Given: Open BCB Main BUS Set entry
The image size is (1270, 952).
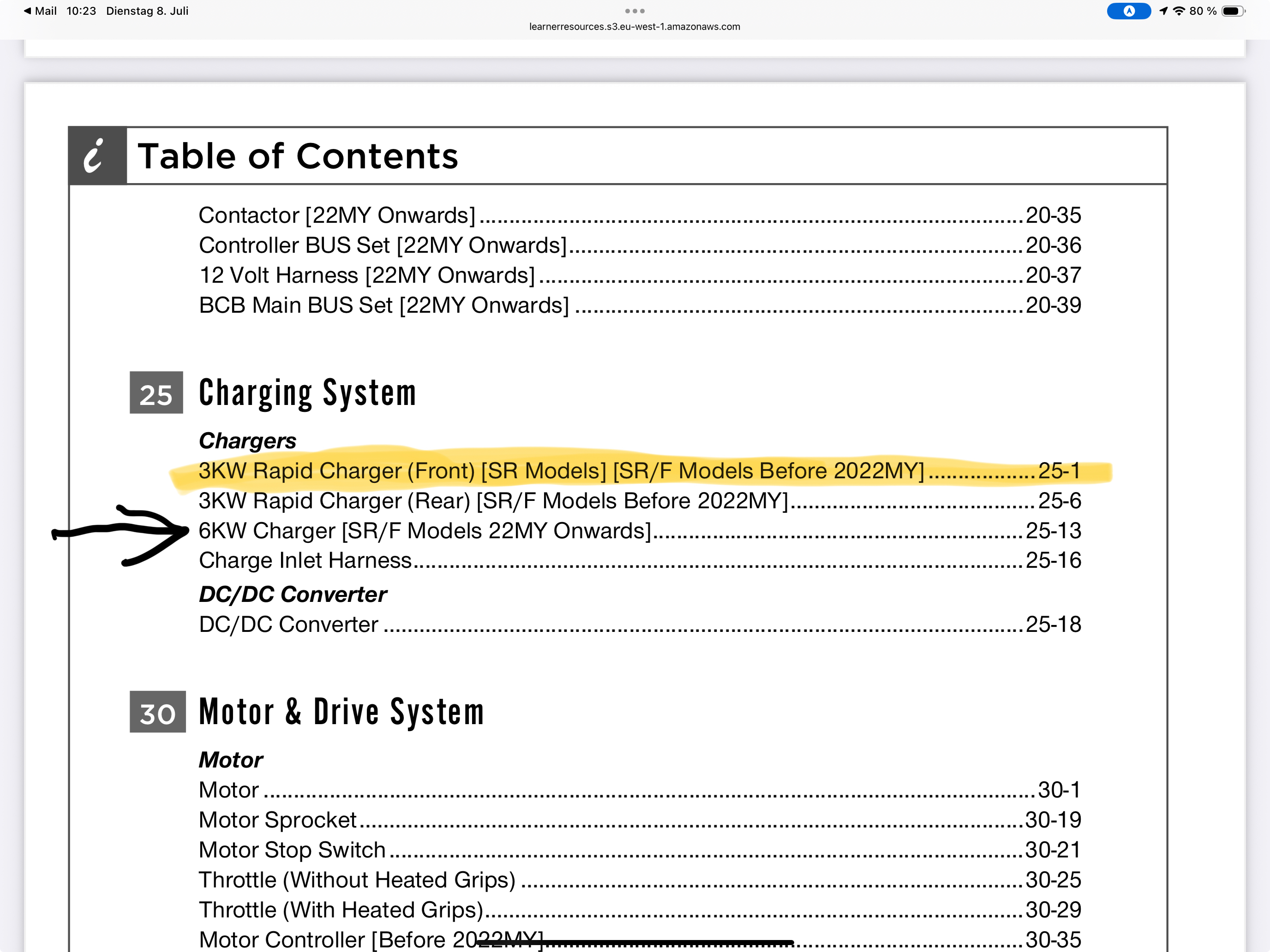Looking at the screenshot, I should pos(383,305).
